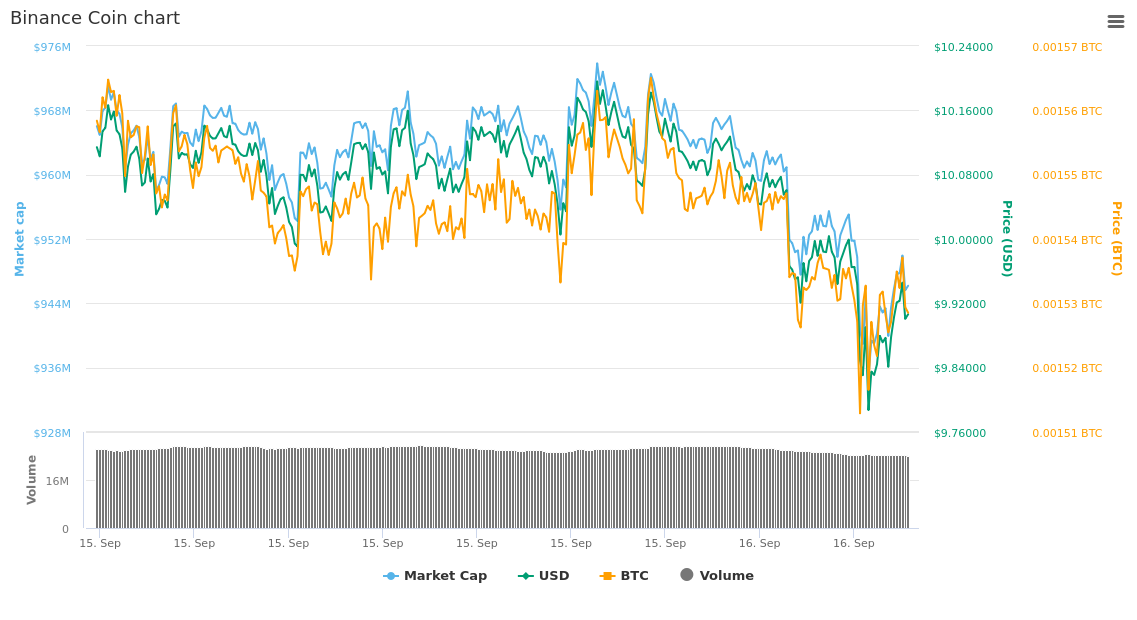Click the $9.92000 price axis label
The image size is (1137, 620).
pos(960,304)
